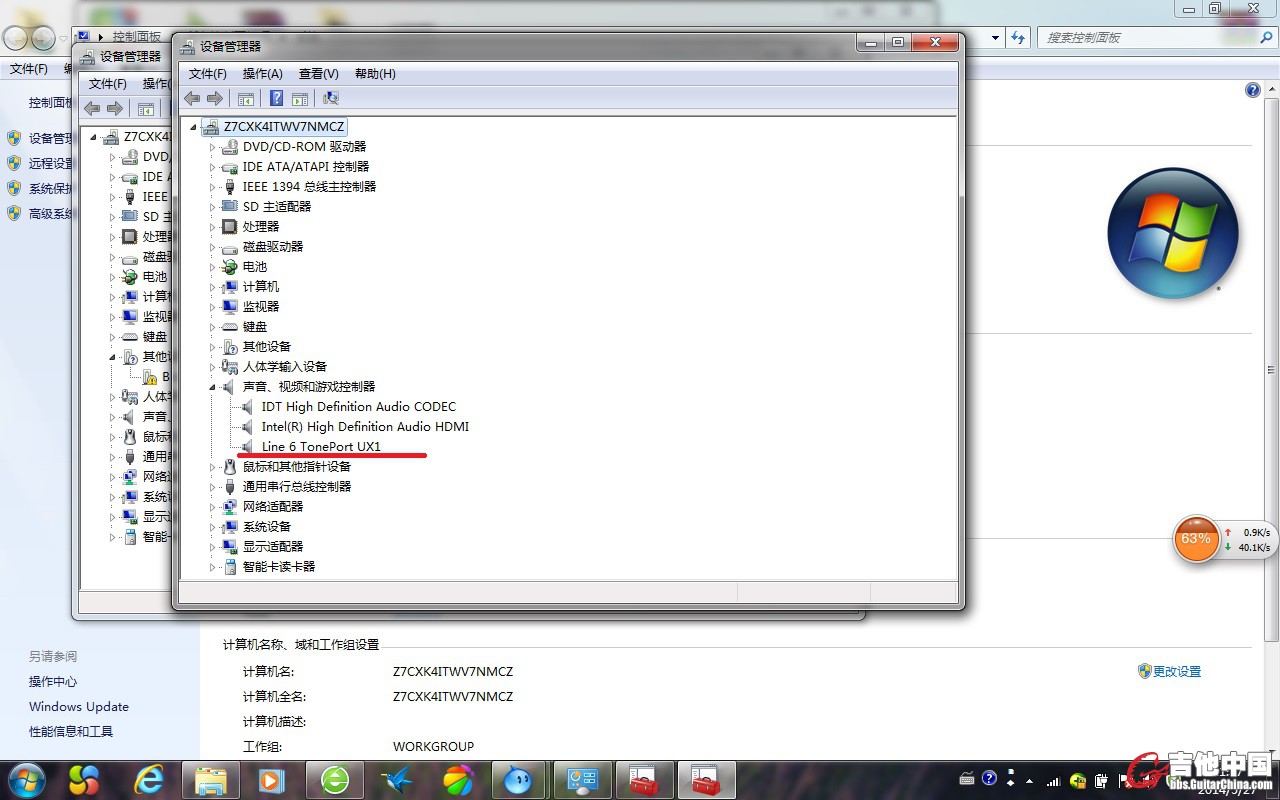The height and width of the screenshot is (800, 1280).
Task: Select IDT High Definition Audio CODEC
Action: [x=358, y=406]
